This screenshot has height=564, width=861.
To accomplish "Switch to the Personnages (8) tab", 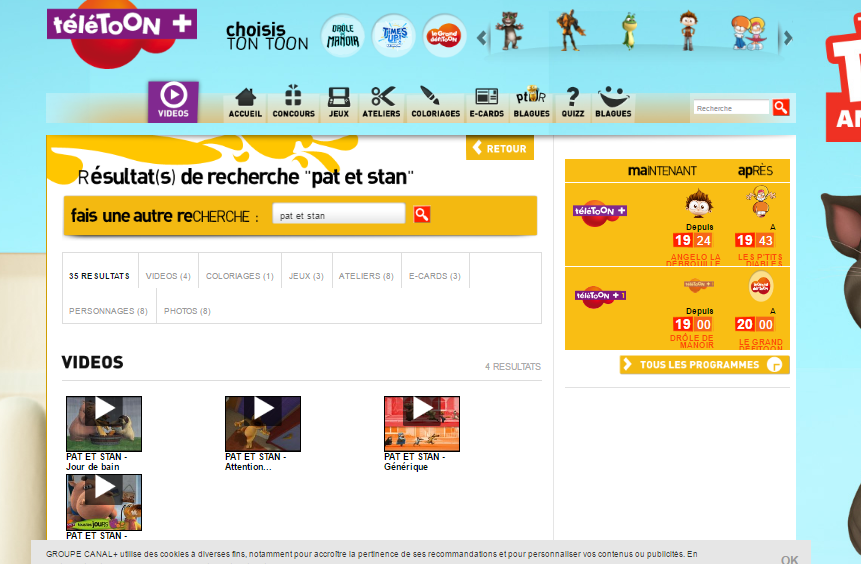I will [108, 311].
